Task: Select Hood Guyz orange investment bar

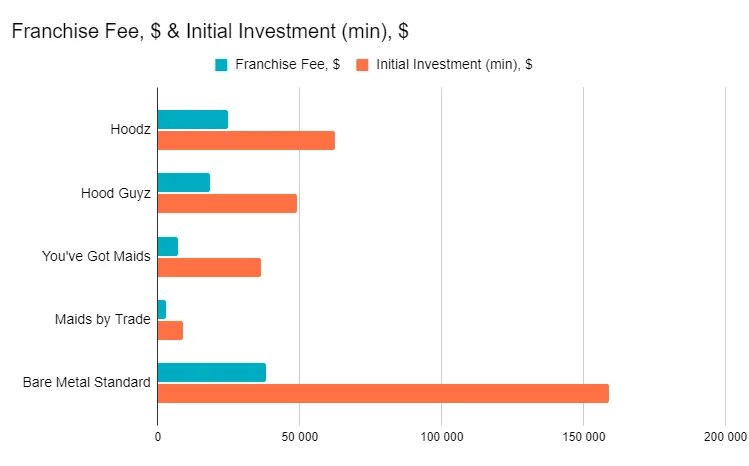Action: [227, 203]
